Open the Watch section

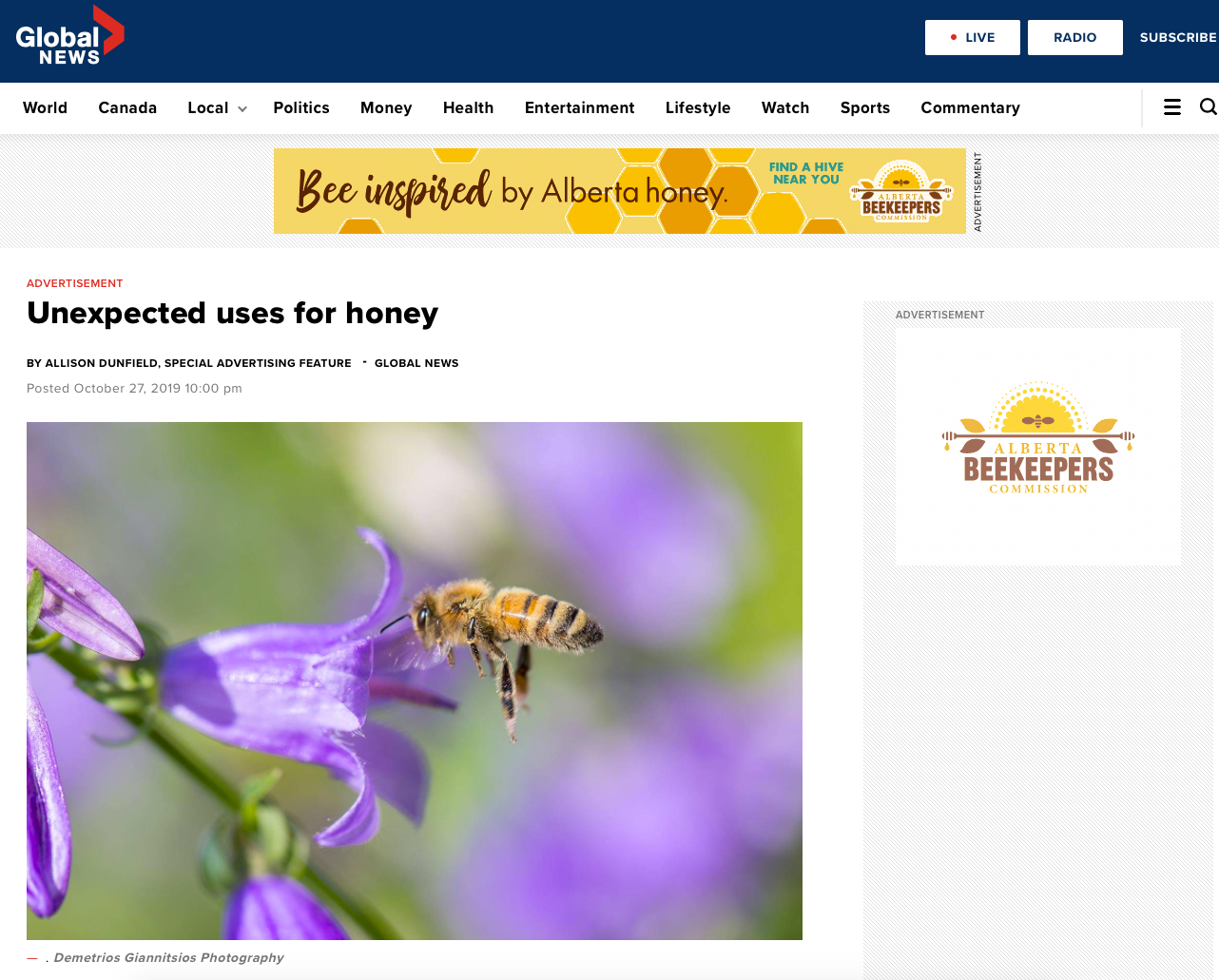[785, 107]
